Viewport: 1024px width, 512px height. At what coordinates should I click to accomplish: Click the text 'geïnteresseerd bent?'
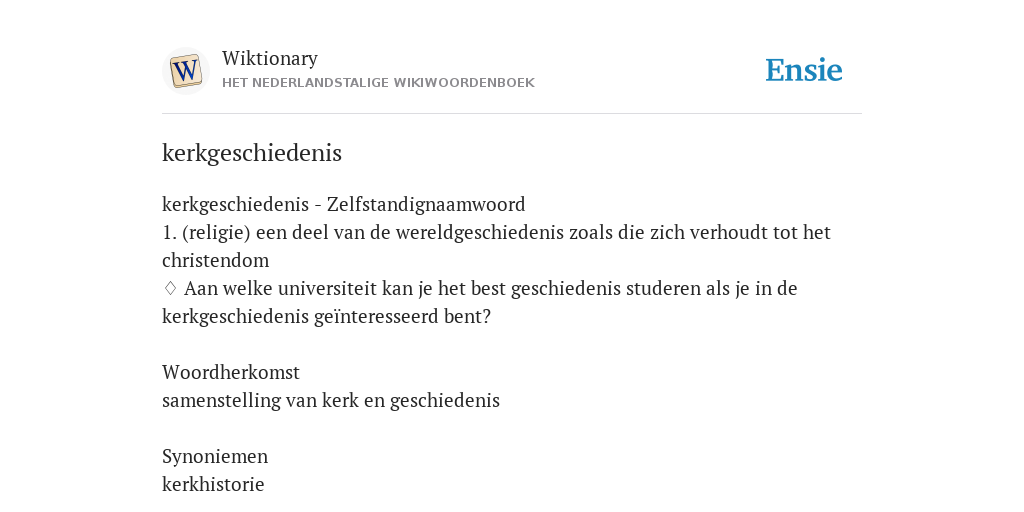[x=402, y=317]
